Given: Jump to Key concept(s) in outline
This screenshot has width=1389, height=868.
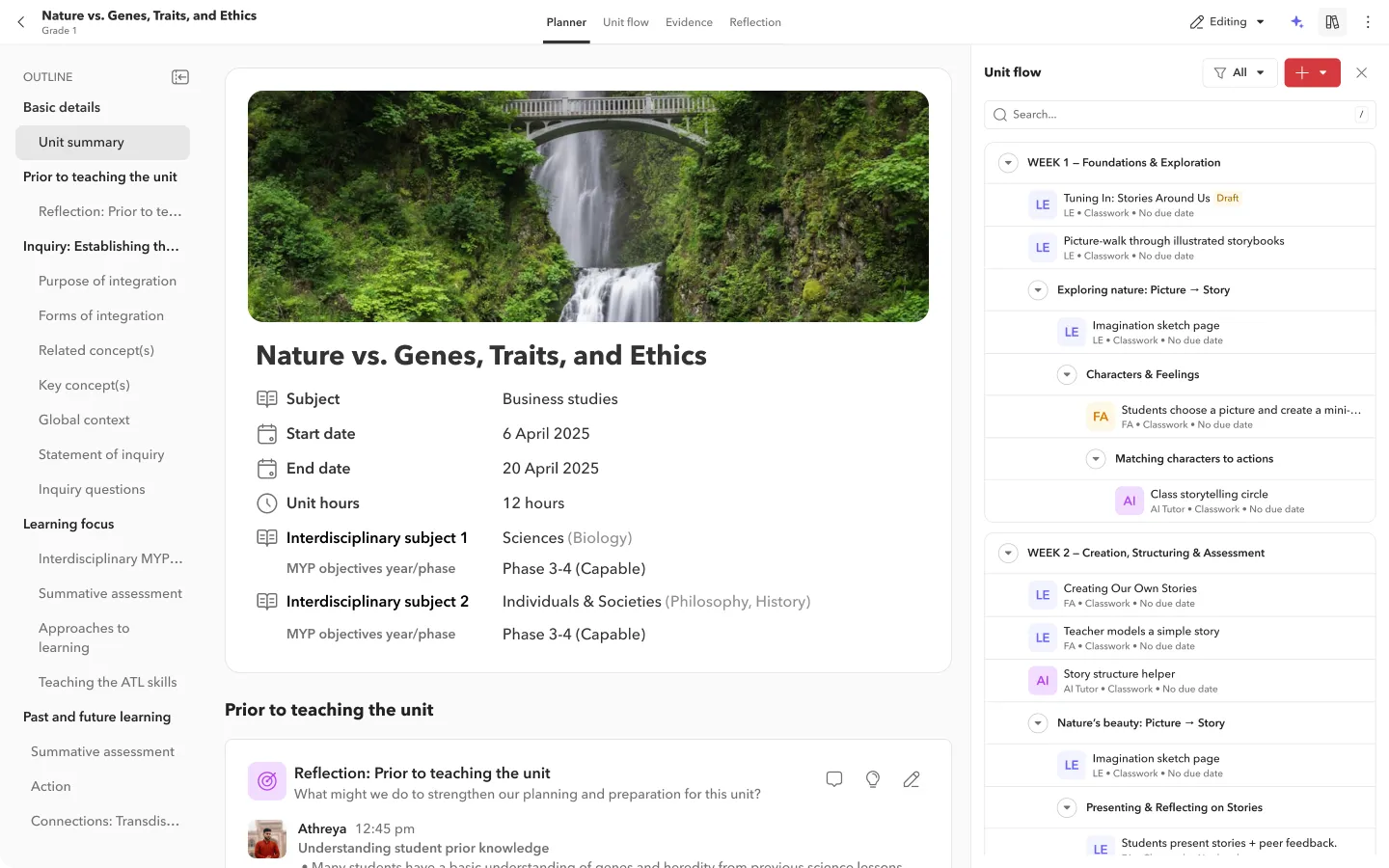Looking at the screenshot, I should tap(84, 385).
